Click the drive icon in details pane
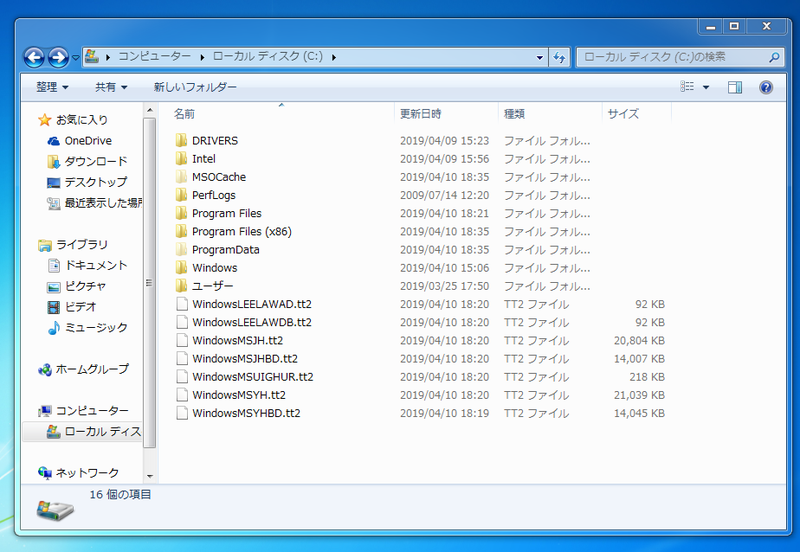Viewport: 800px width, 552px height. coord(55,510)
